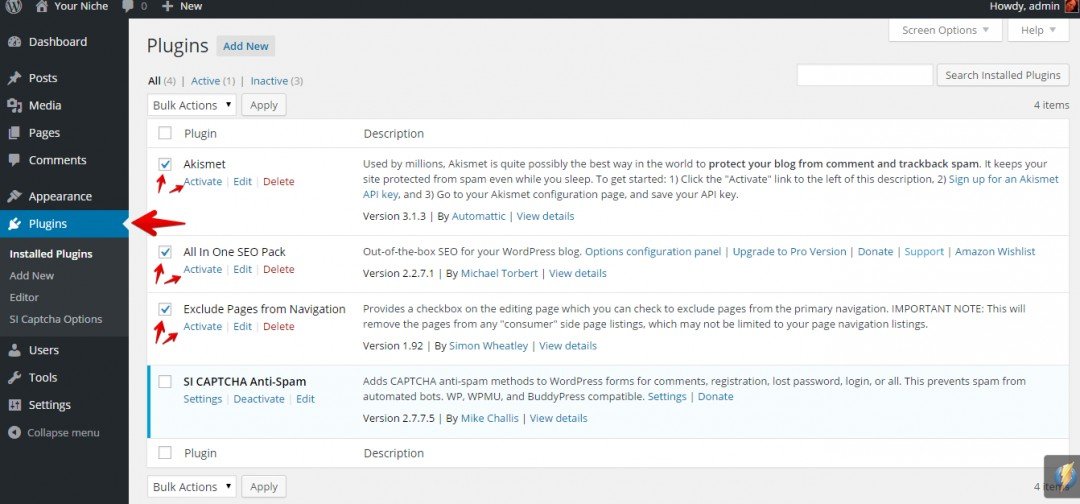
Task: Click the Tools wrench icon
Action: pos(14,377)
